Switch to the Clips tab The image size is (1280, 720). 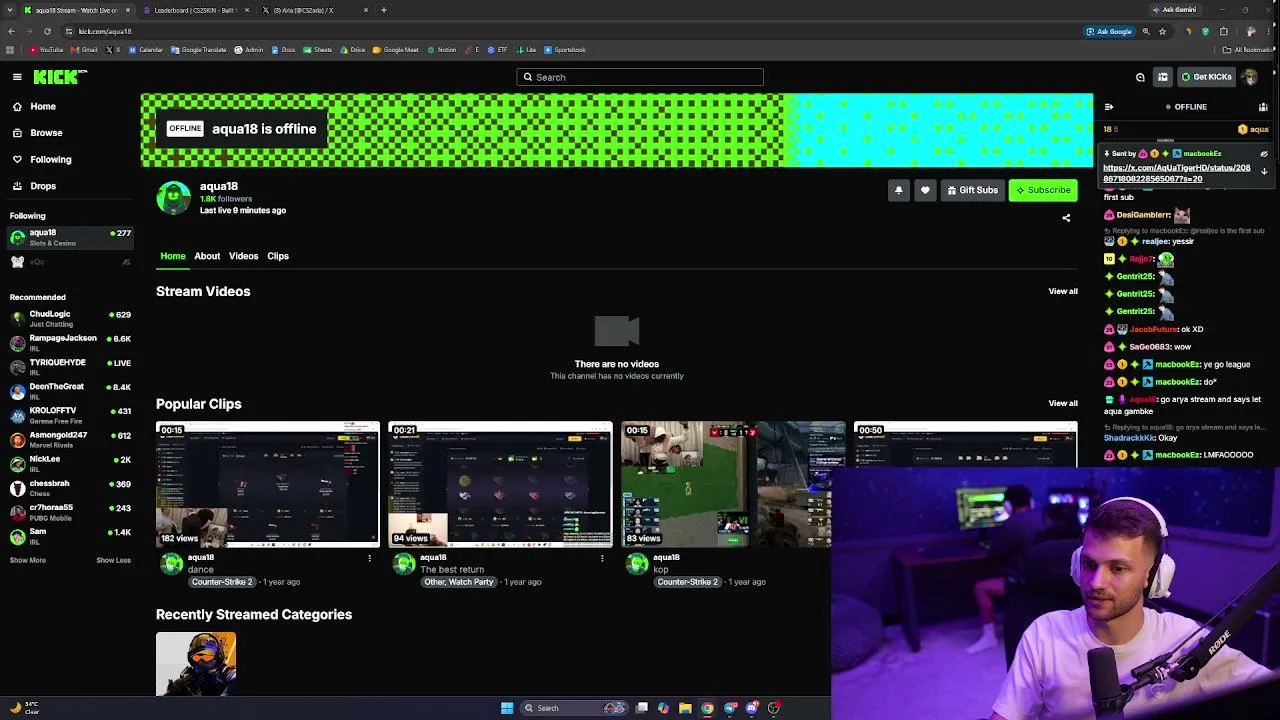point(278,256)
